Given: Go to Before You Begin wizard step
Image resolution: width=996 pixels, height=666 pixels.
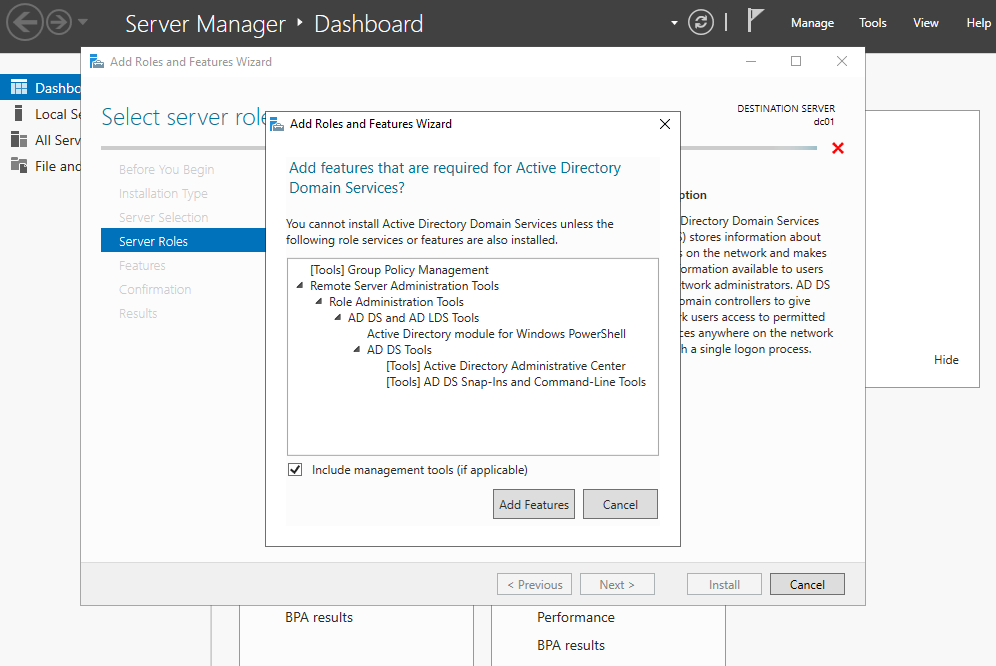Looking at the screenshot, I should pos(166,170).
